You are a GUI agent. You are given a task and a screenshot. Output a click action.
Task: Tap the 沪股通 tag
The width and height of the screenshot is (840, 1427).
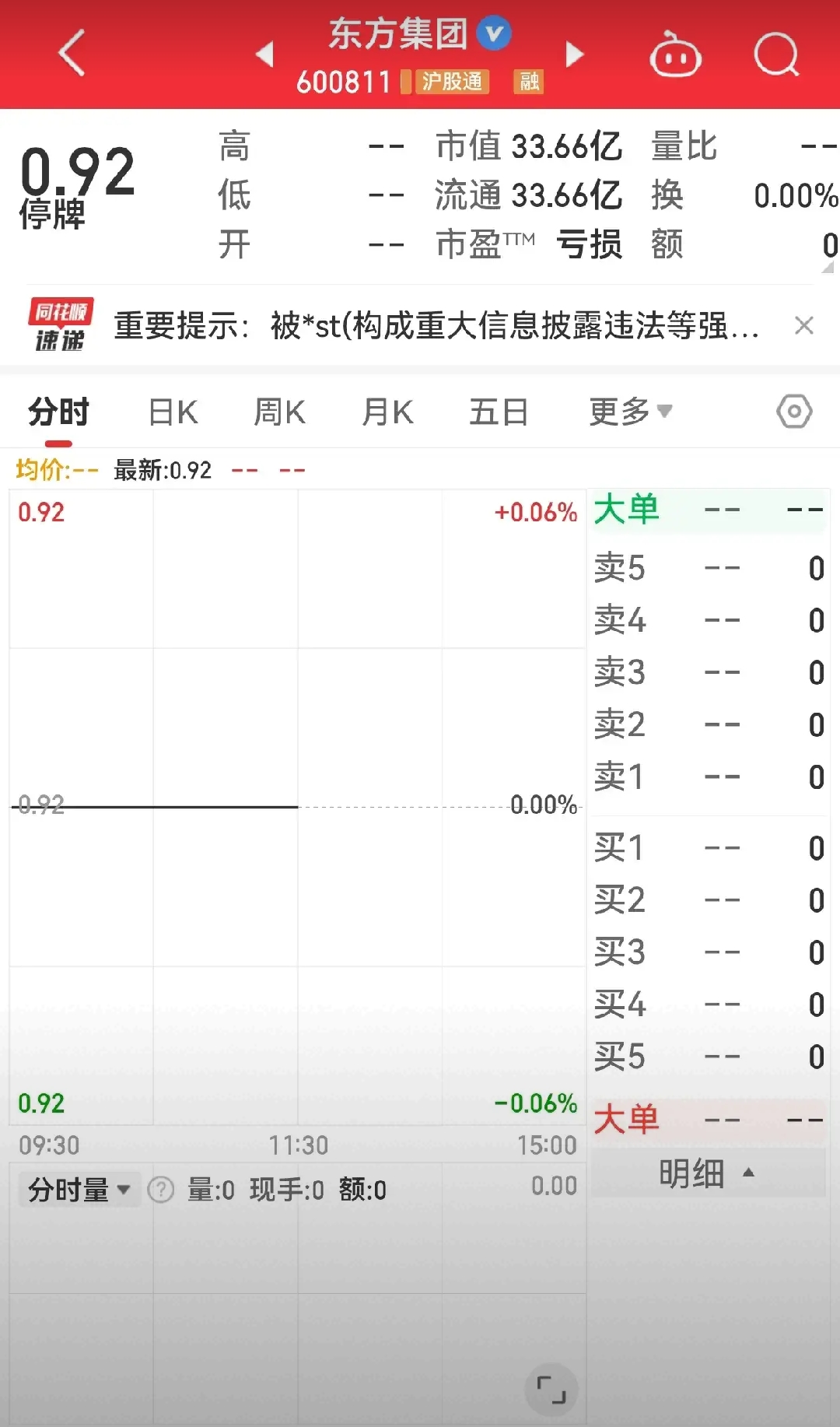click(x=452, y=82)
